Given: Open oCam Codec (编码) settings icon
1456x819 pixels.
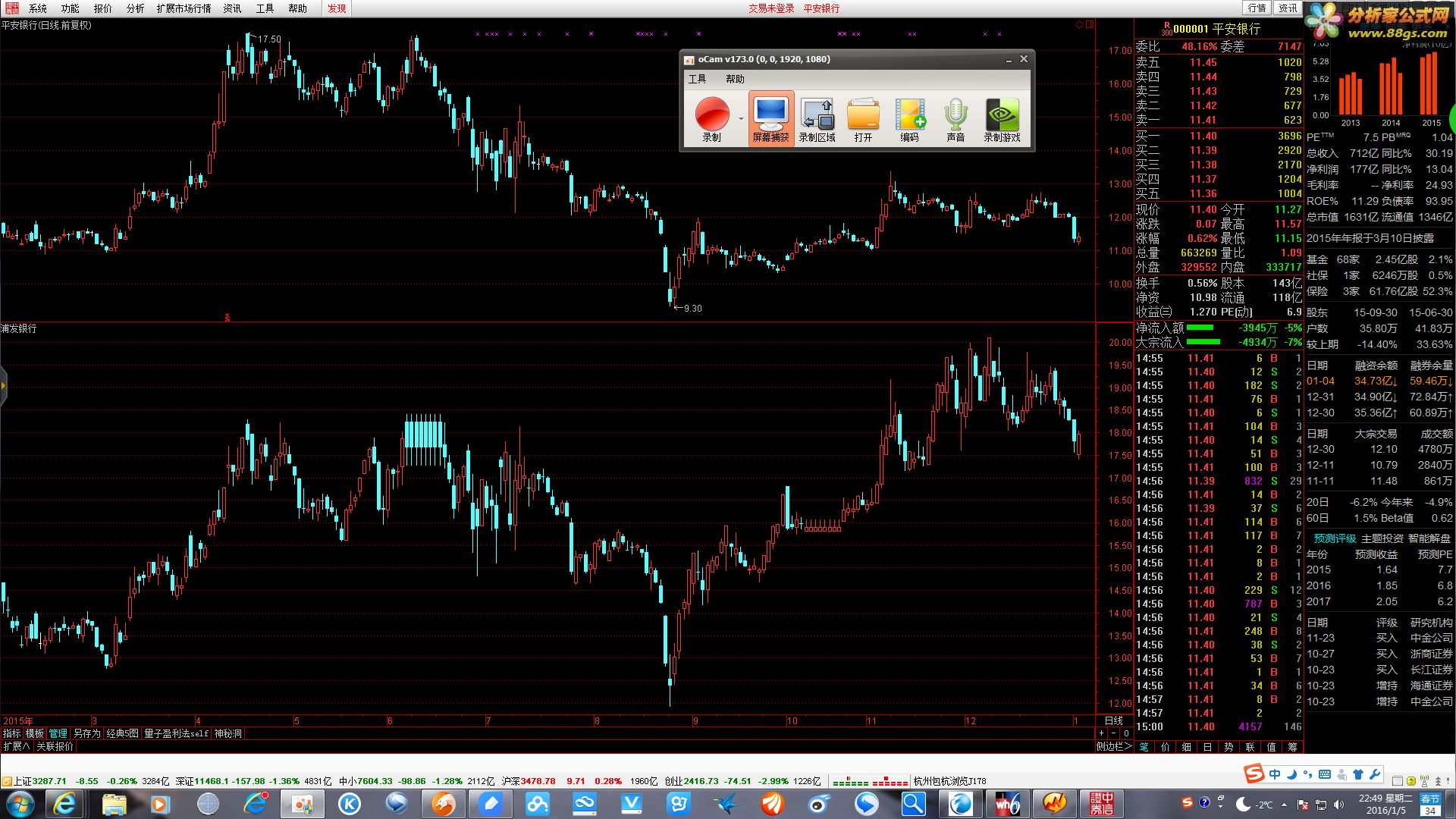Looking at the screenshot, I should pyautogui.click(x=909, y=119).
